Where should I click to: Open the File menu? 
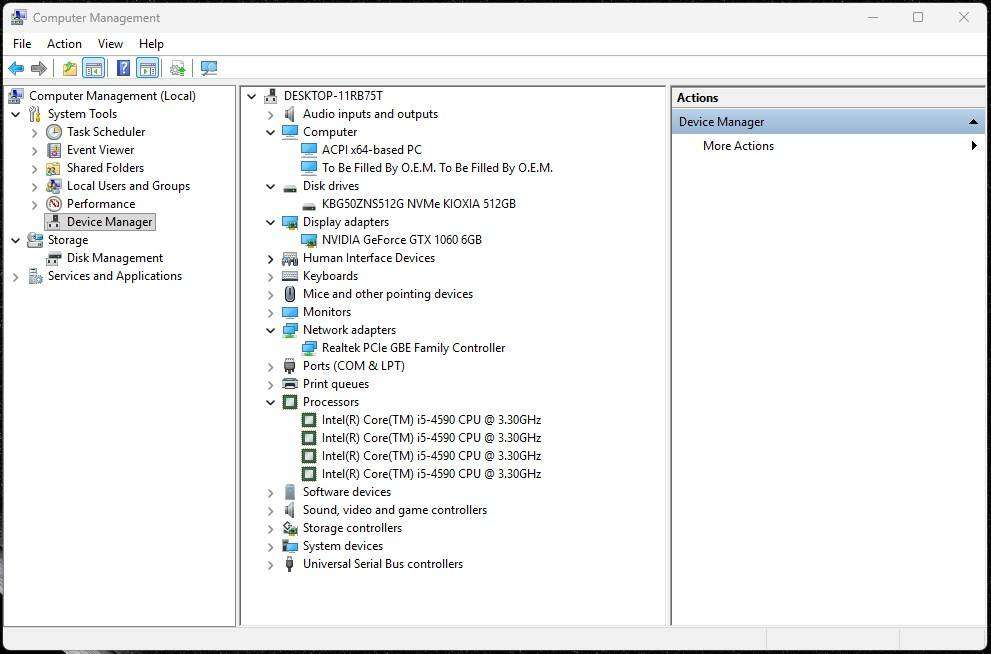click(x=22, y=44)
